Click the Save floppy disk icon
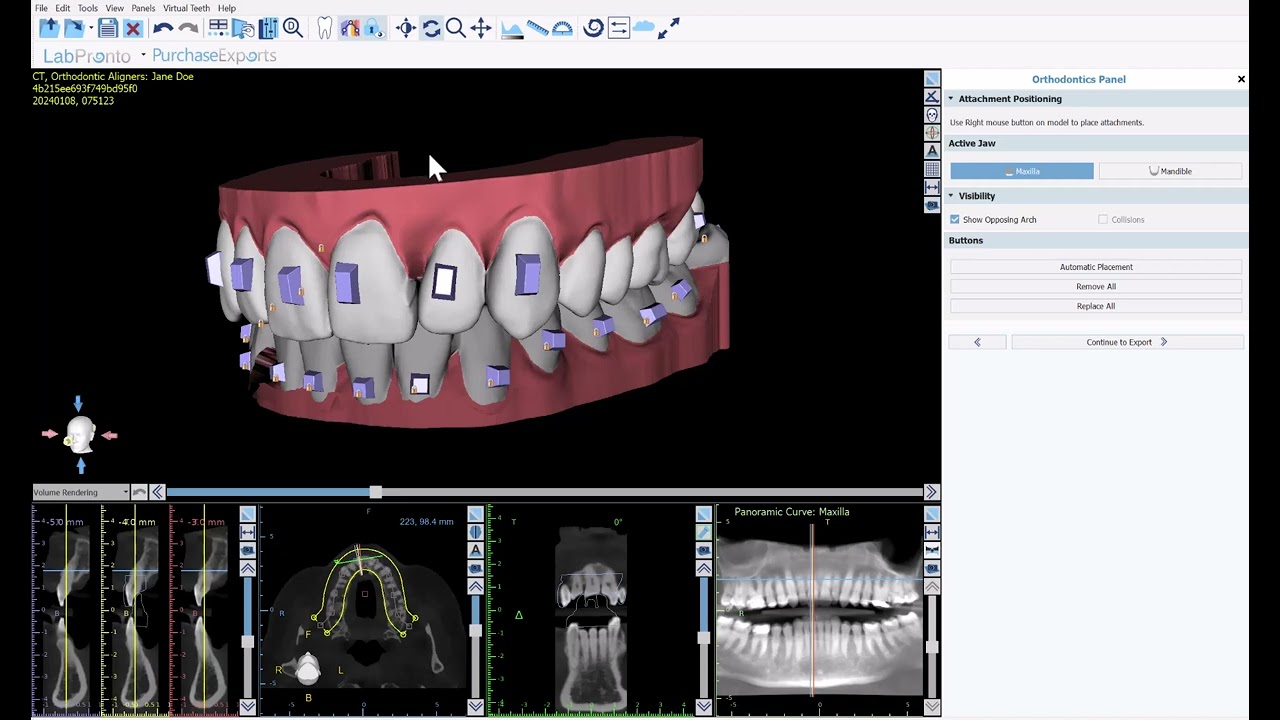The height and width of the screenshot is (720, 1280). click(x=108, y=29)
